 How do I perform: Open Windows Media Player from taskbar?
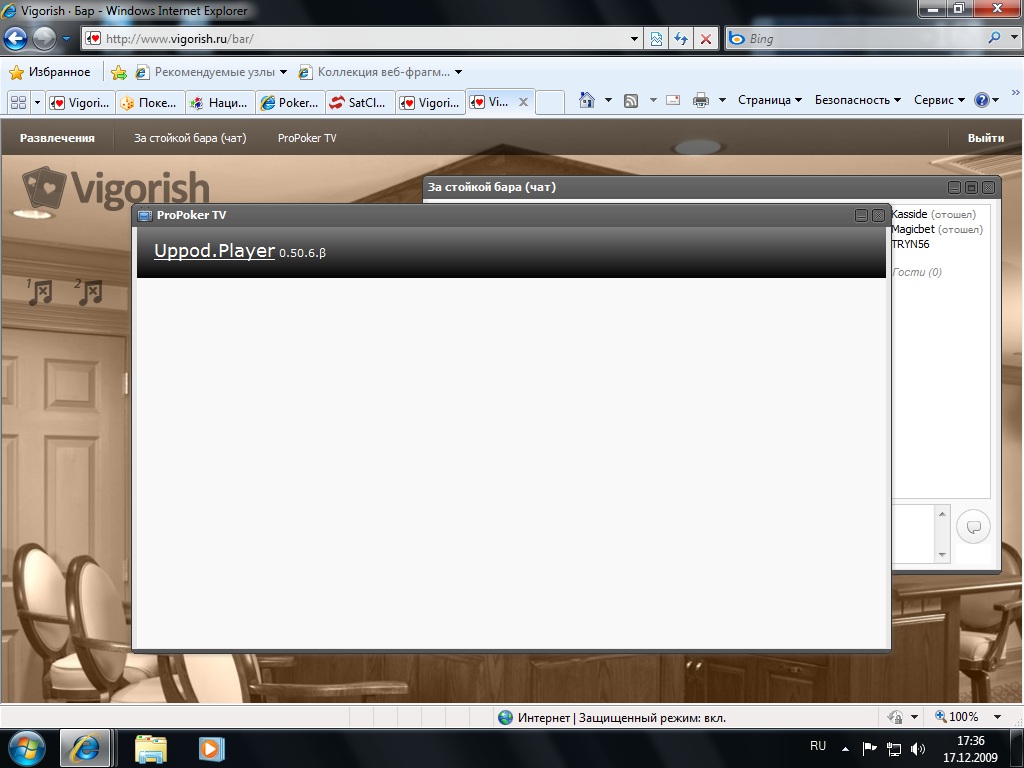pos(211,747)
